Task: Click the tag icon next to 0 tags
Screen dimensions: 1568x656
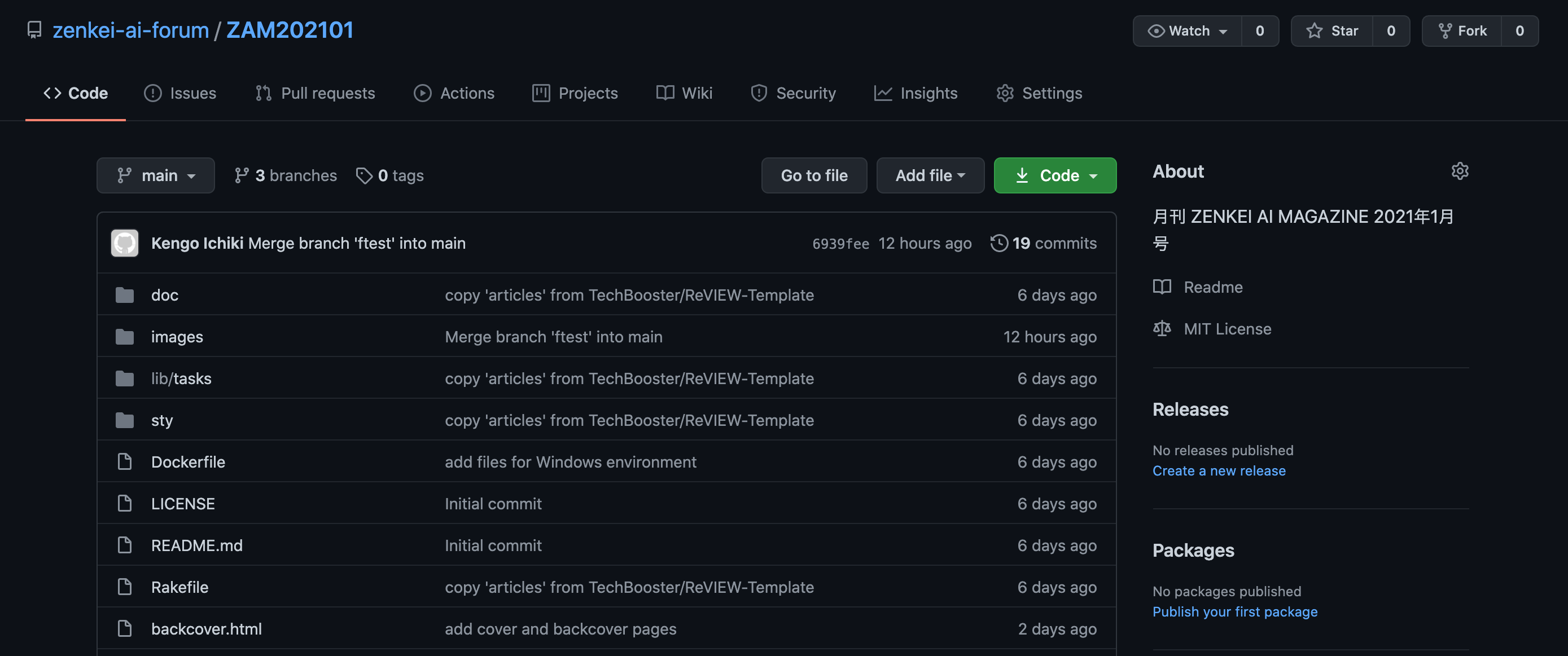Action: tap(364, 176)
